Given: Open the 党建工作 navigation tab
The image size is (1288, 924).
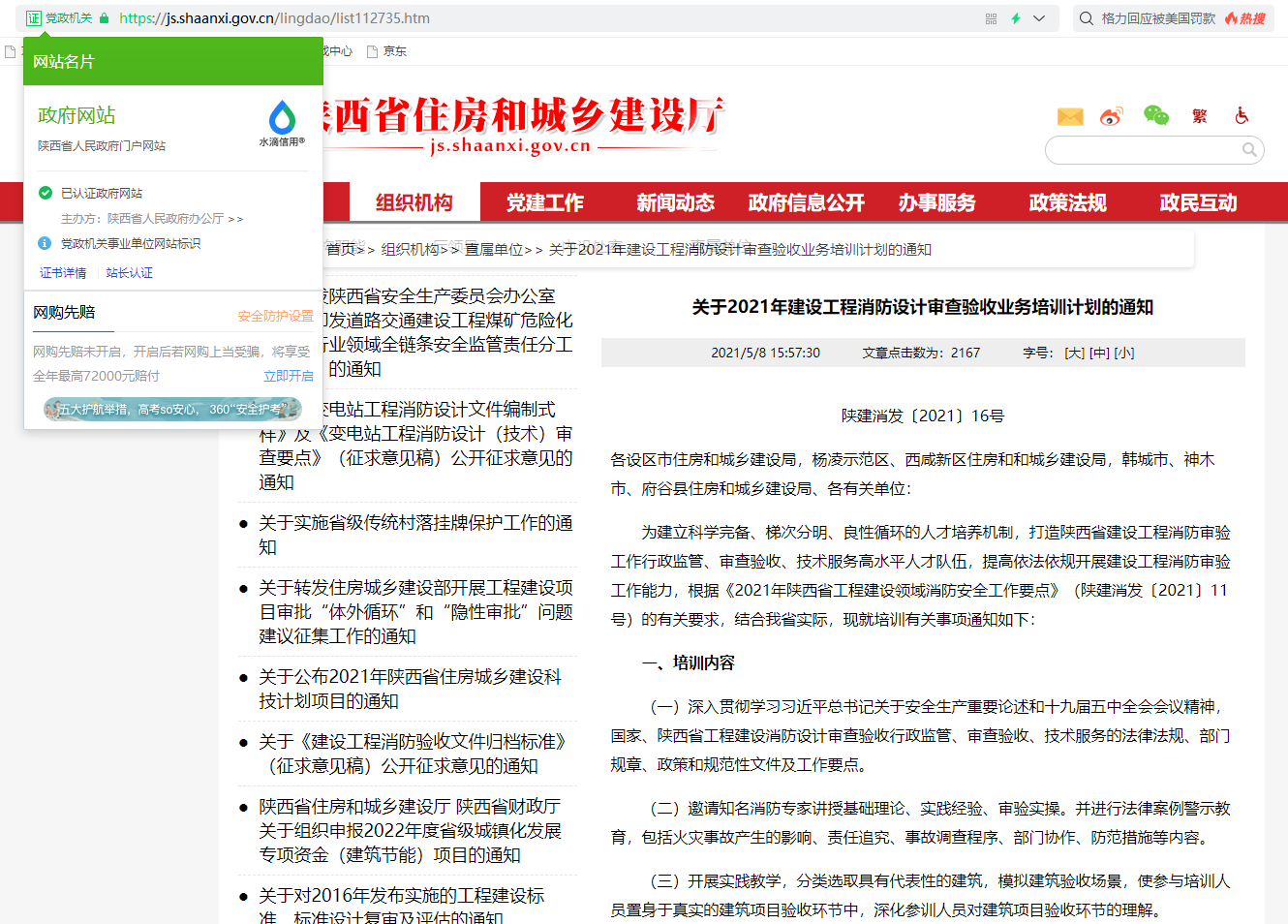Looking at the screenshot, I should (545, 202).
